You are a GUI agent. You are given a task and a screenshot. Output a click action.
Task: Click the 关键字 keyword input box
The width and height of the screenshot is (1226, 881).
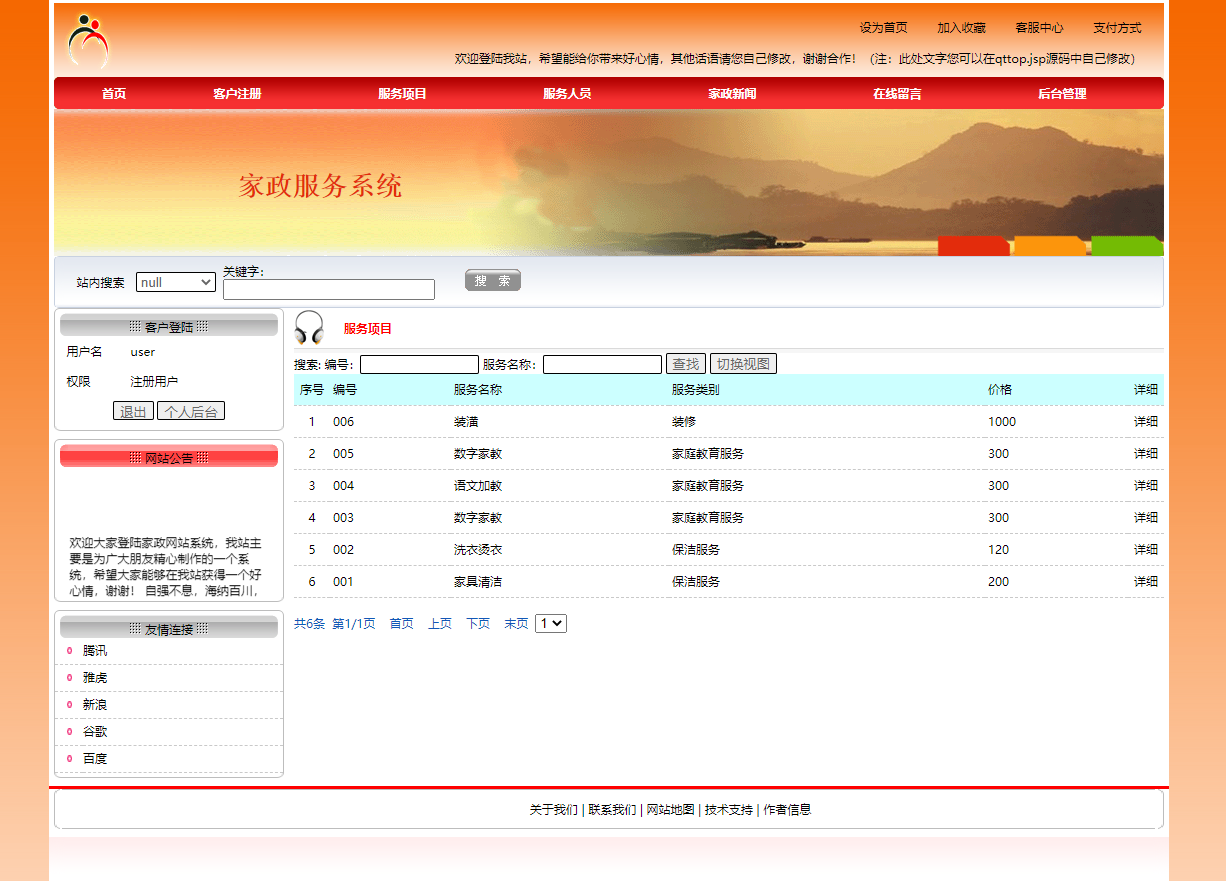click(x=328, y=290)
